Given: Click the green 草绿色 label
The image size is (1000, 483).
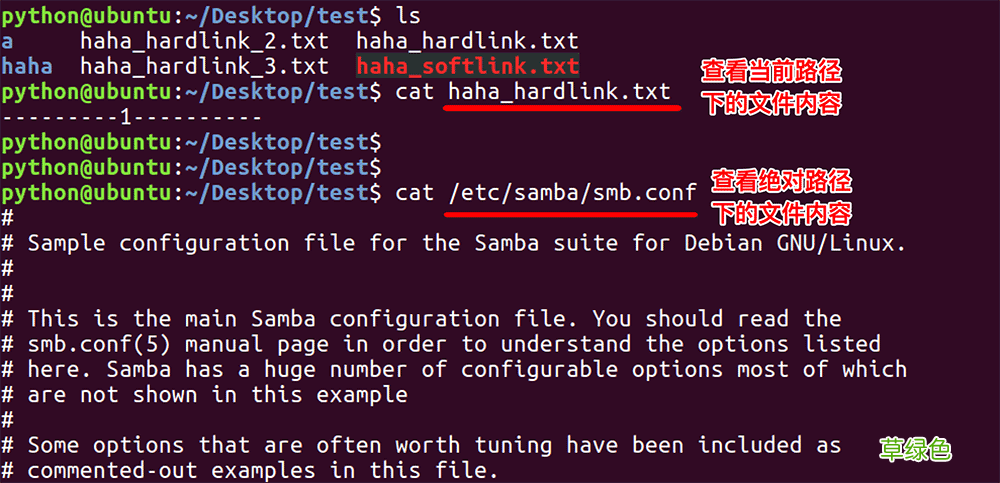Looking at the screenshot, I should coord(914,450).
